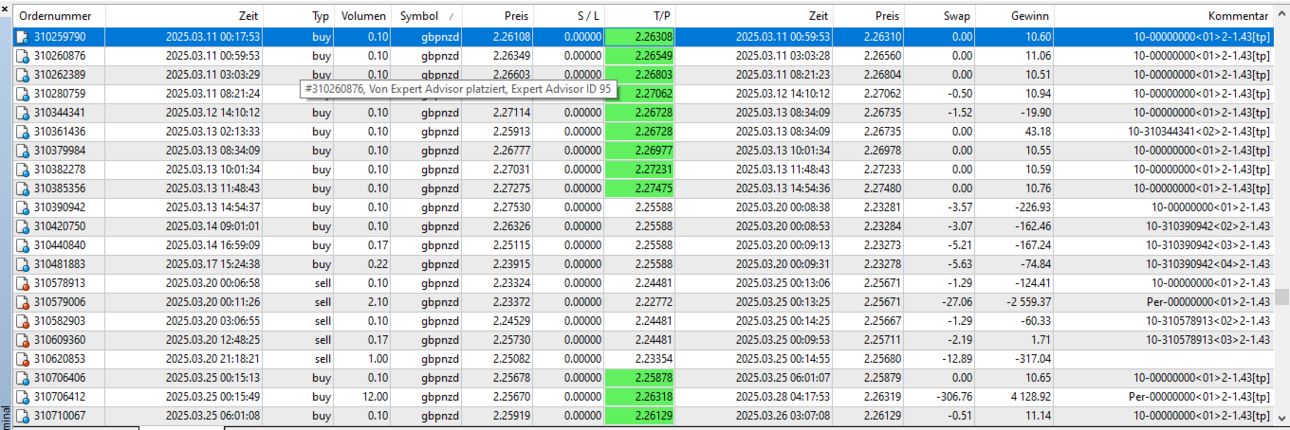The height and width of the screenshot is (430, 1290).
Task: Click the green T/P cell 2.26318
Action: pyautogui.click(x=641, y=398)
